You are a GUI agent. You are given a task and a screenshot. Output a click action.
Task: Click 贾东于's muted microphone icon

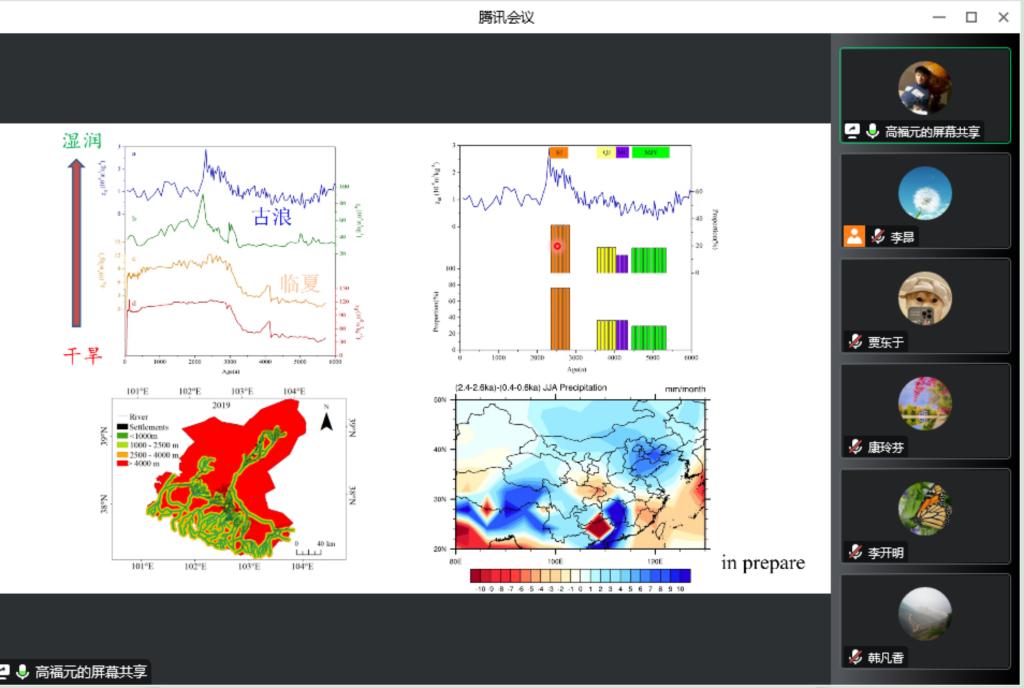tap(855, 342)
